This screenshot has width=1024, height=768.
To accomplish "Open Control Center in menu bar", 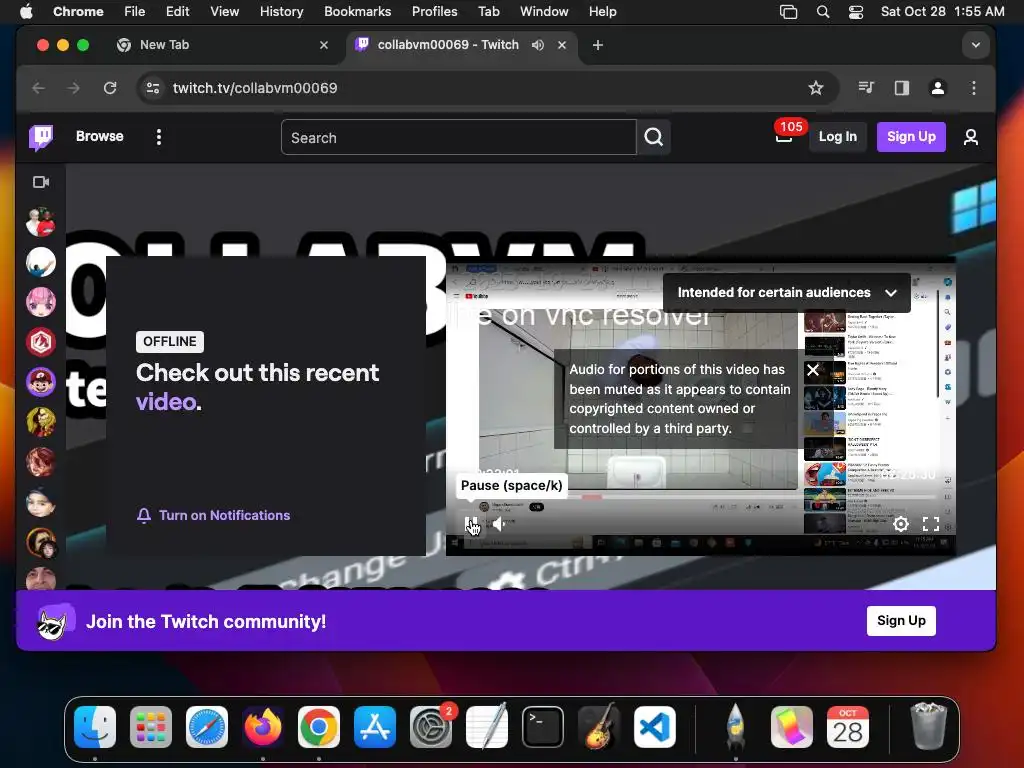I will 856,11.
